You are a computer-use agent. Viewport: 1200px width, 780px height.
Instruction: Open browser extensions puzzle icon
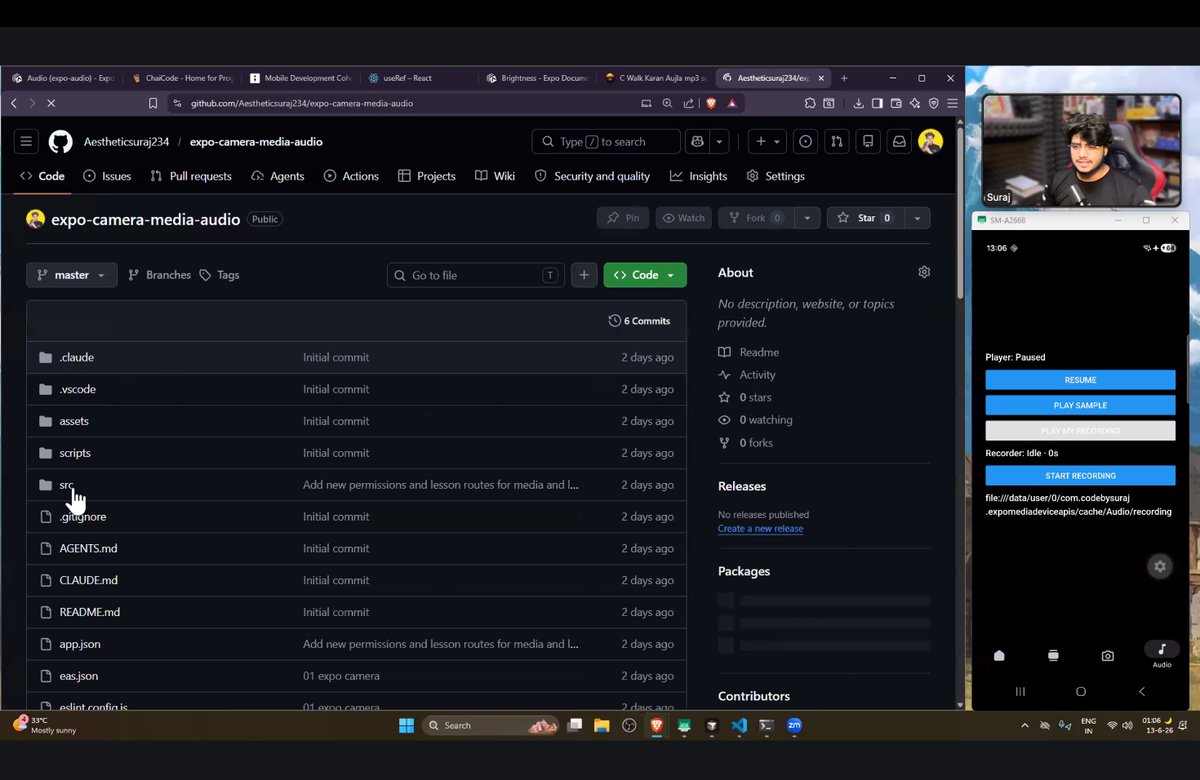[810, 103]
